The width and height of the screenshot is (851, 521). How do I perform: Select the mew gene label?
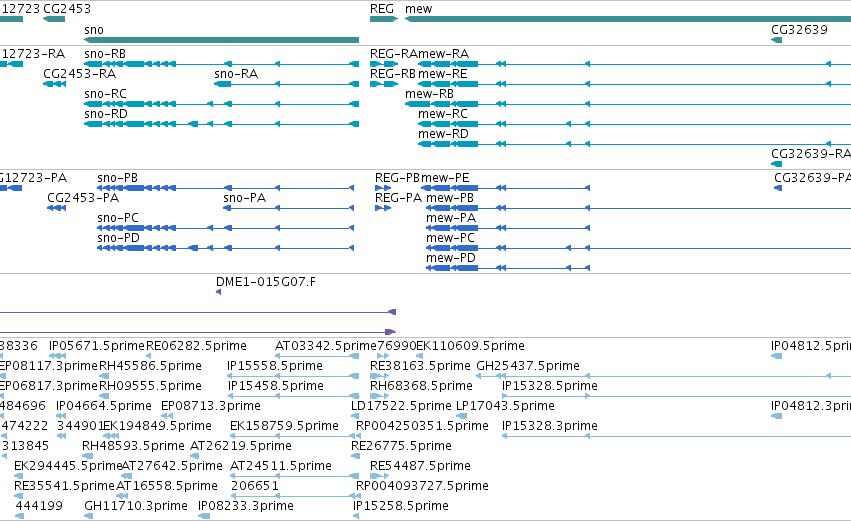tap(418, 9)
